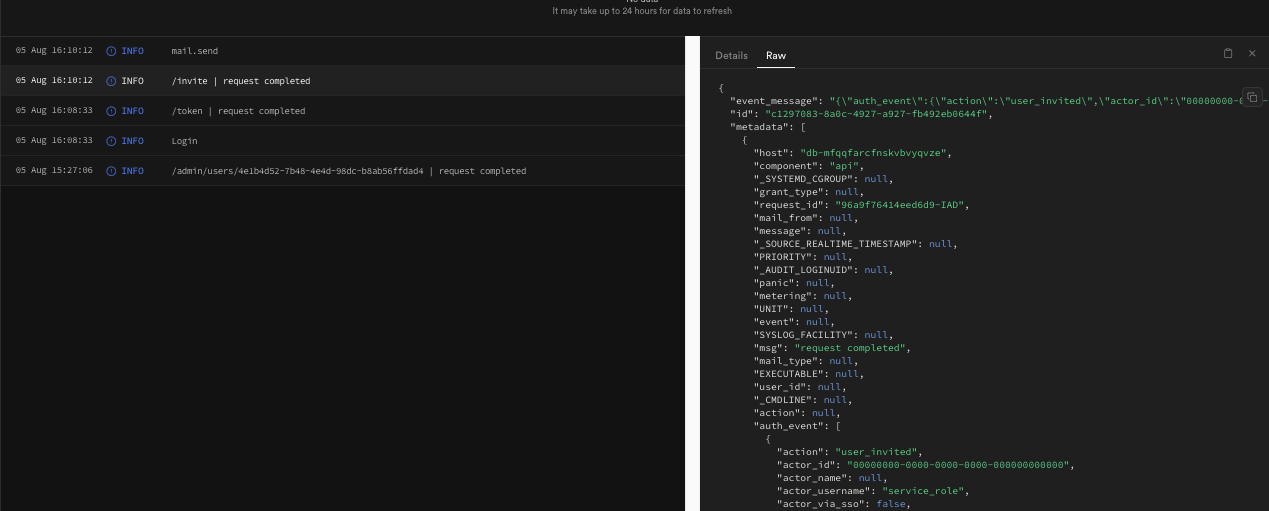Switch to the Details tab
The height and width of the screenshot is (511, 1269).
pos(731,56)
